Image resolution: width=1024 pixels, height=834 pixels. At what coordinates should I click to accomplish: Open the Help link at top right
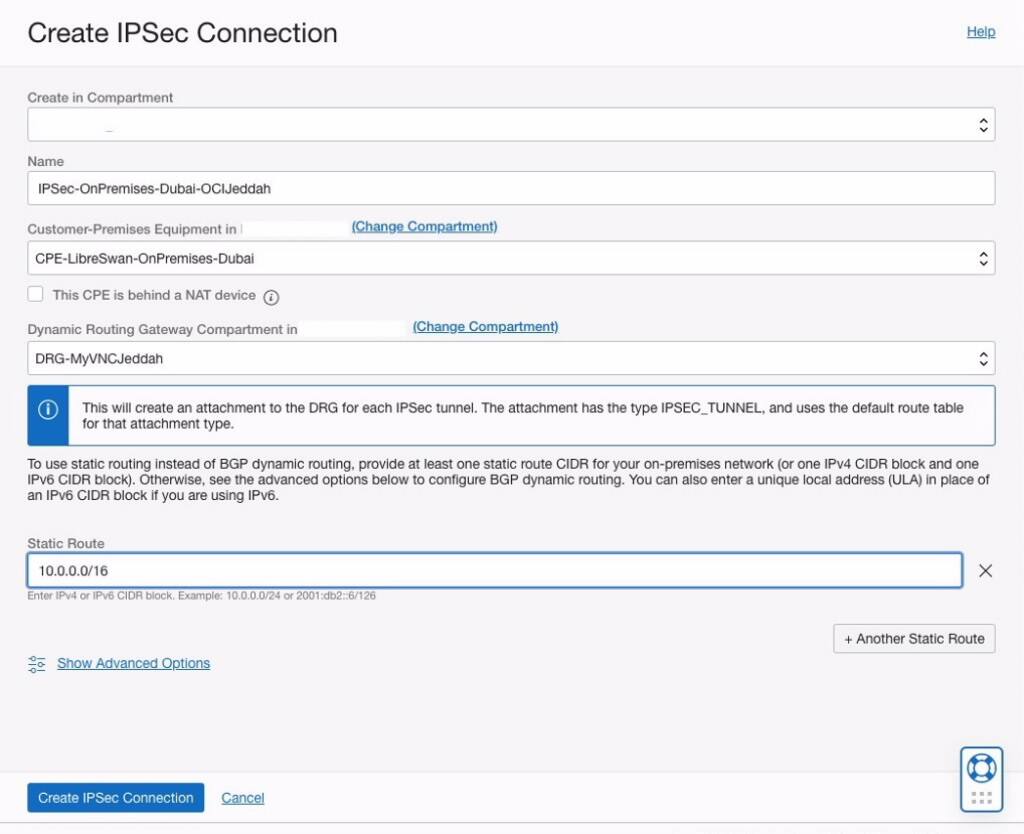point(981,31)
